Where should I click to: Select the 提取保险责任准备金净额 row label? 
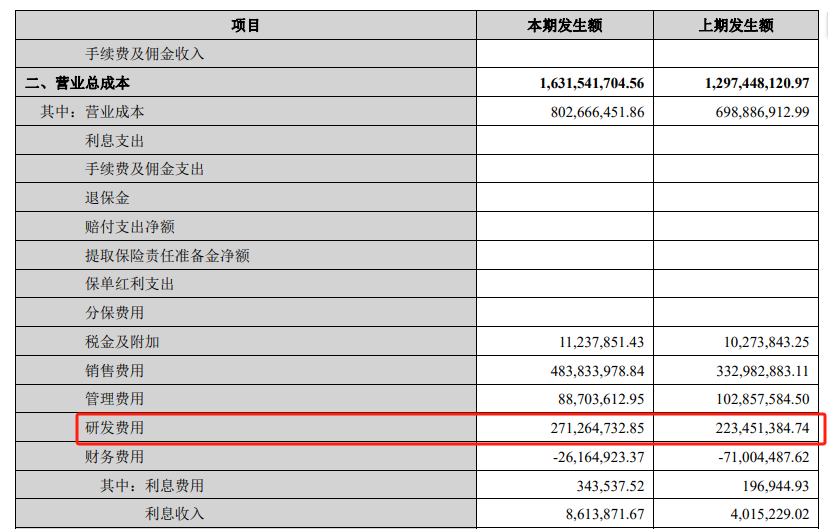coord(167,256)
